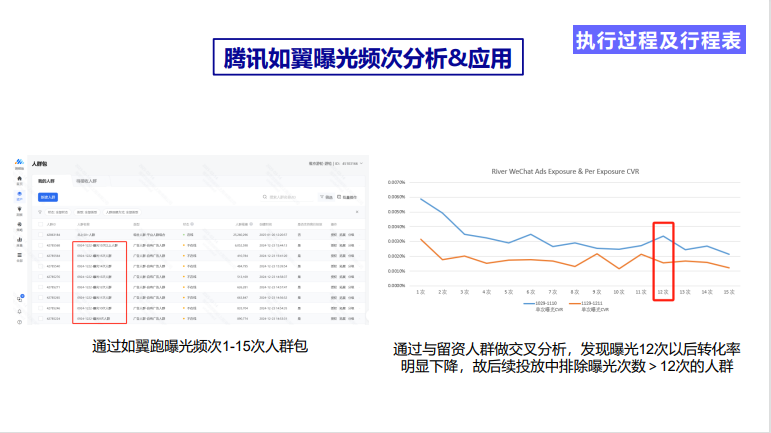
Task: Open the blue highlighted assets sidebar icon
Action: click(x=19, y=195)
